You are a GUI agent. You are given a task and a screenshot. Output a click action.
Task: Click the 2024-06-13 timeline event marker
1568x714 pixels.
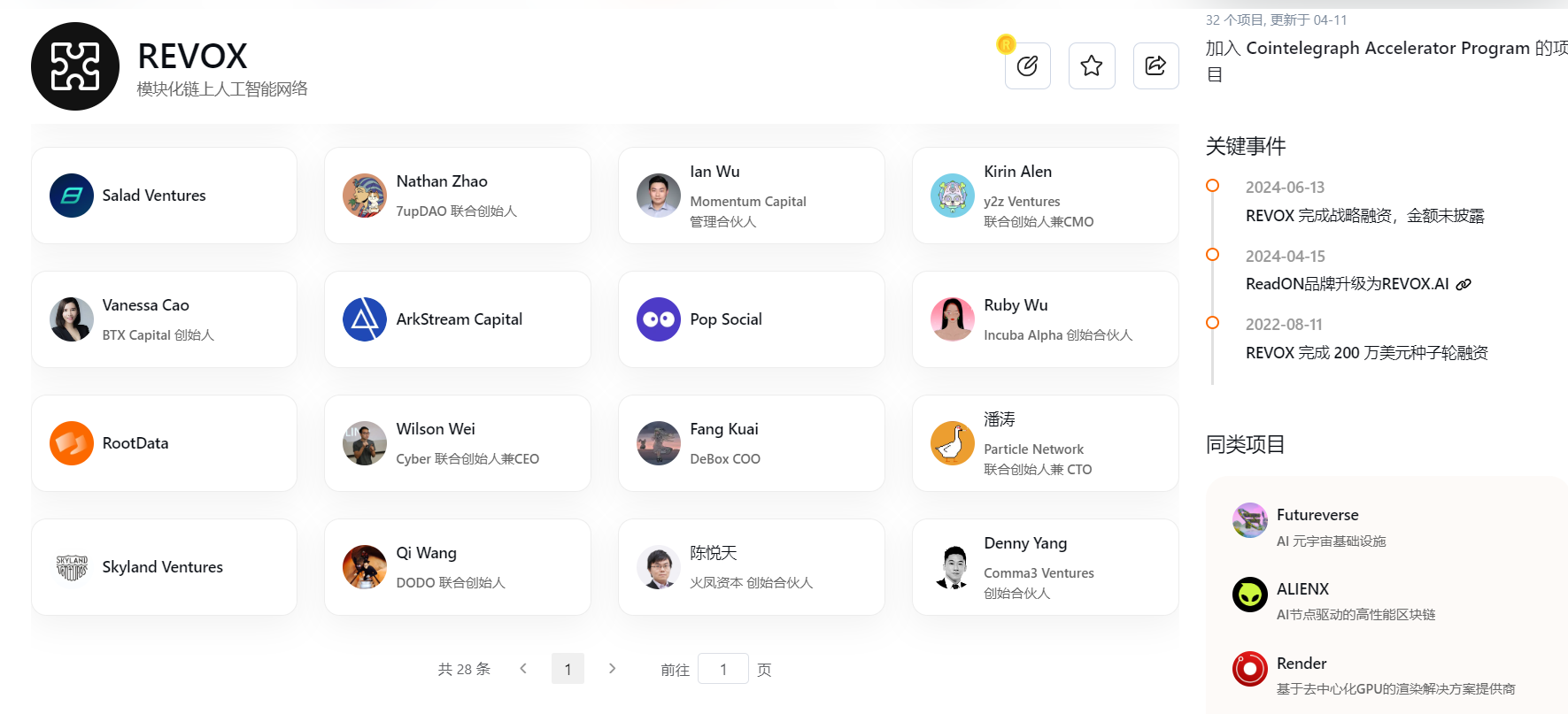(x=1213, y=186)
